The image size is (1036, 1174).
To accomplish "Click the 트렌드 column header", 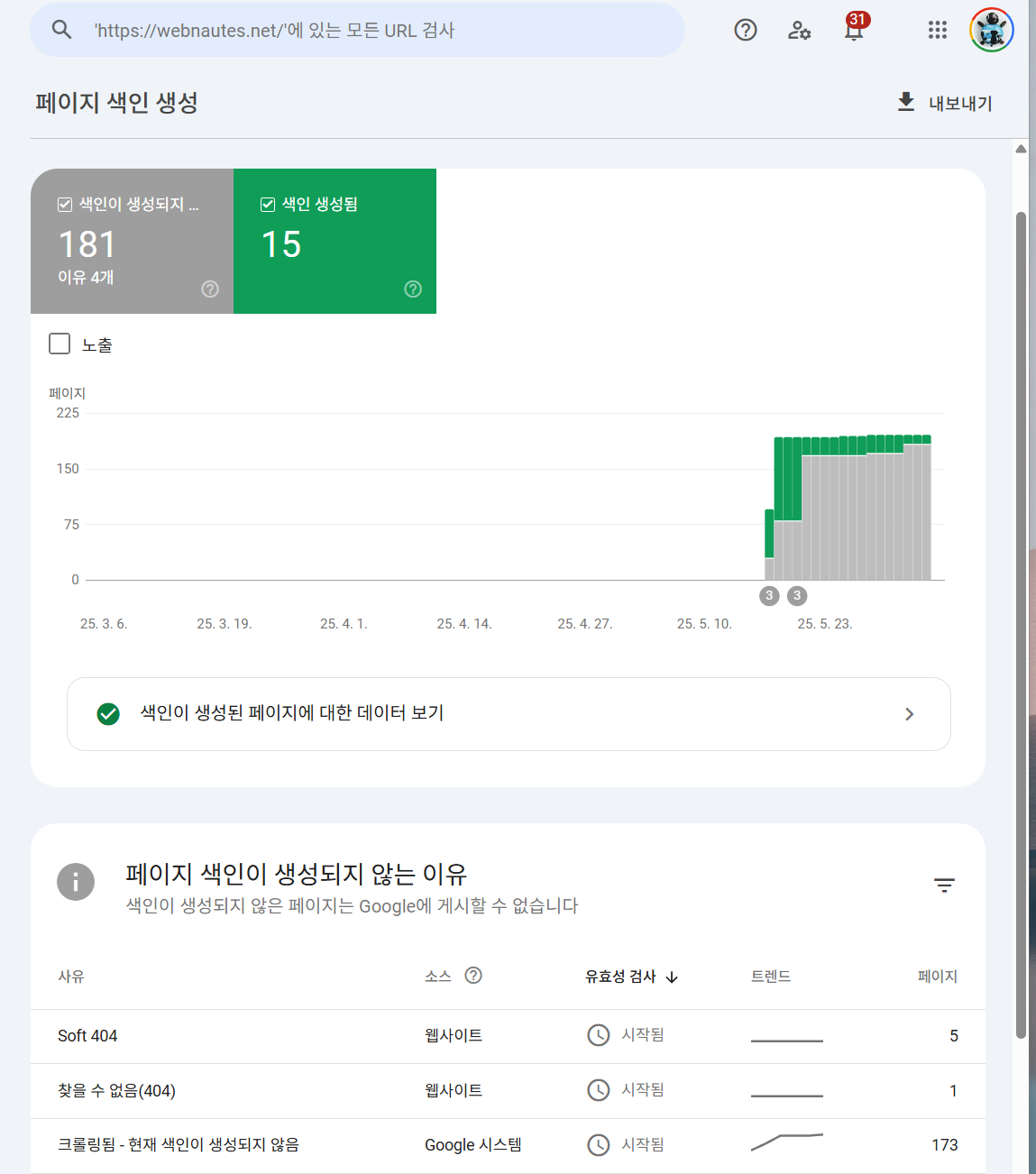I will (771, 977).
